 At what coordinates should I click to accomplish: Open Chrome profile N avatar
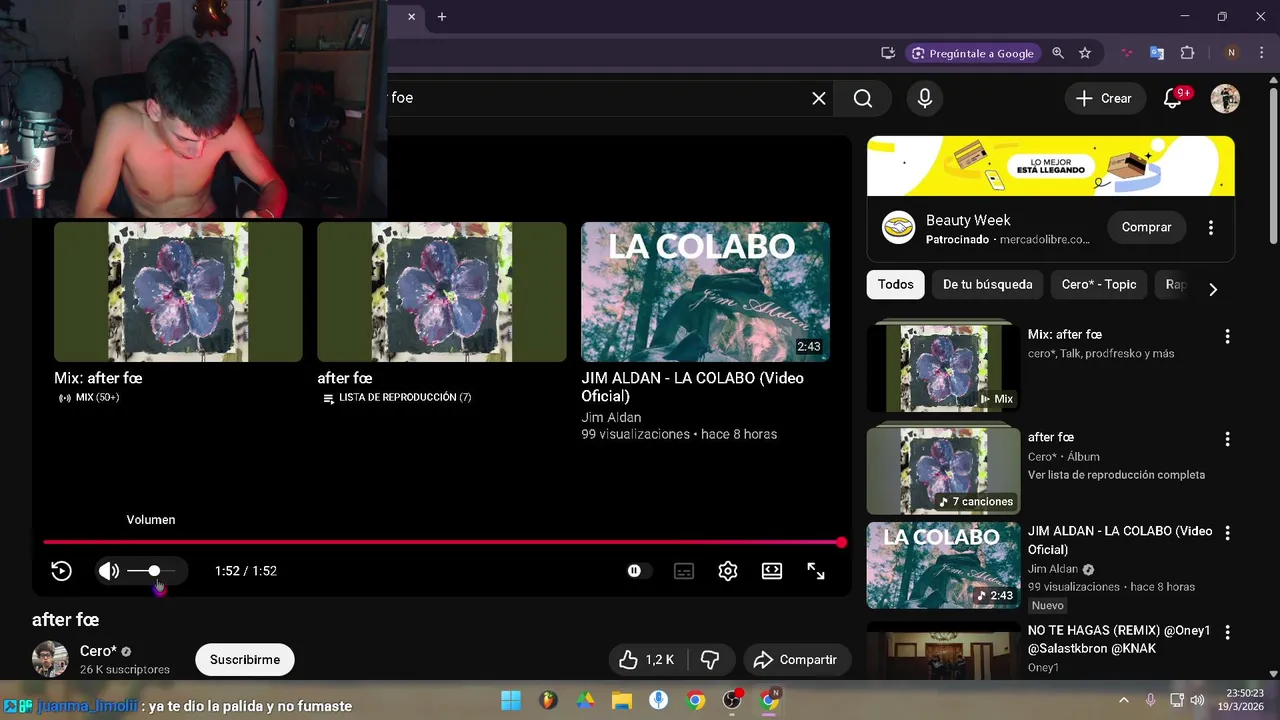(1231, 53)
